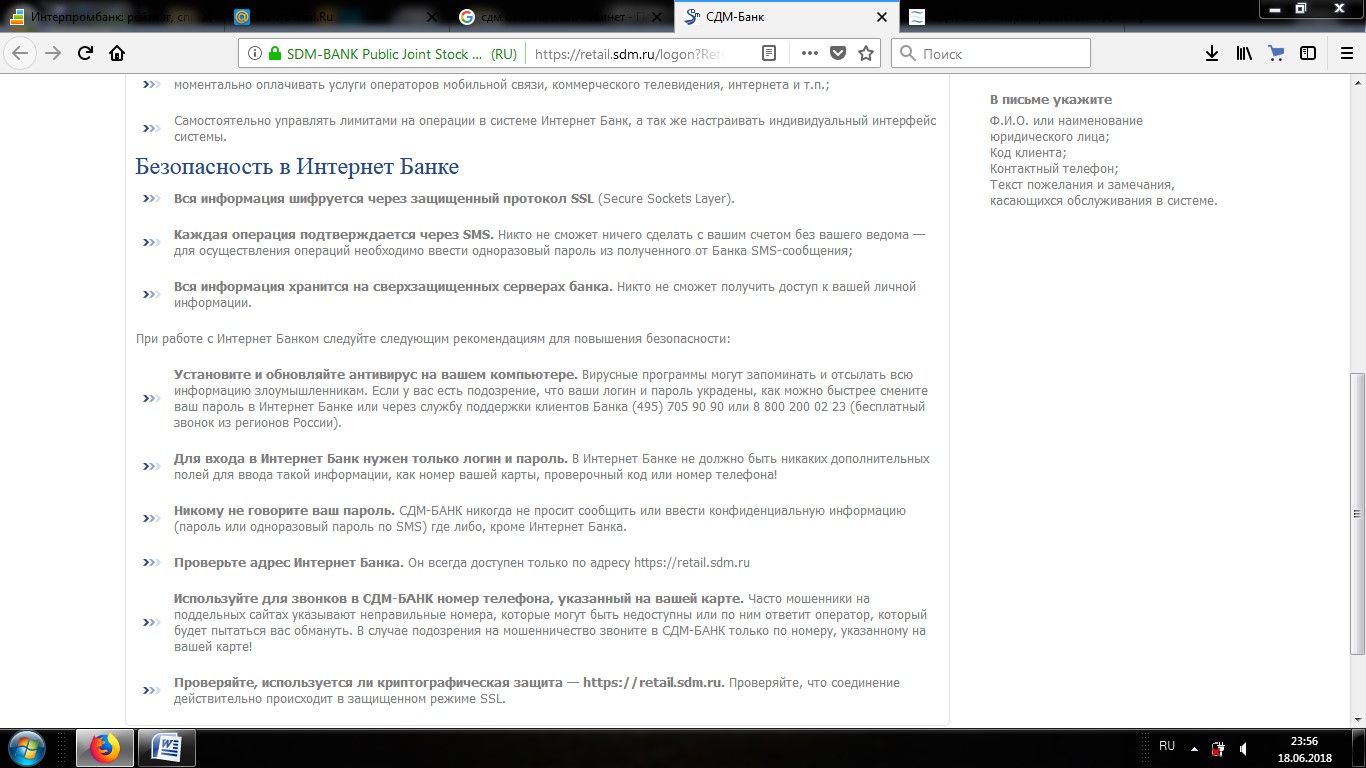This screenshot has height=768, width=1366.
Task: Save page to Pocket
Action: coord(838,54)
